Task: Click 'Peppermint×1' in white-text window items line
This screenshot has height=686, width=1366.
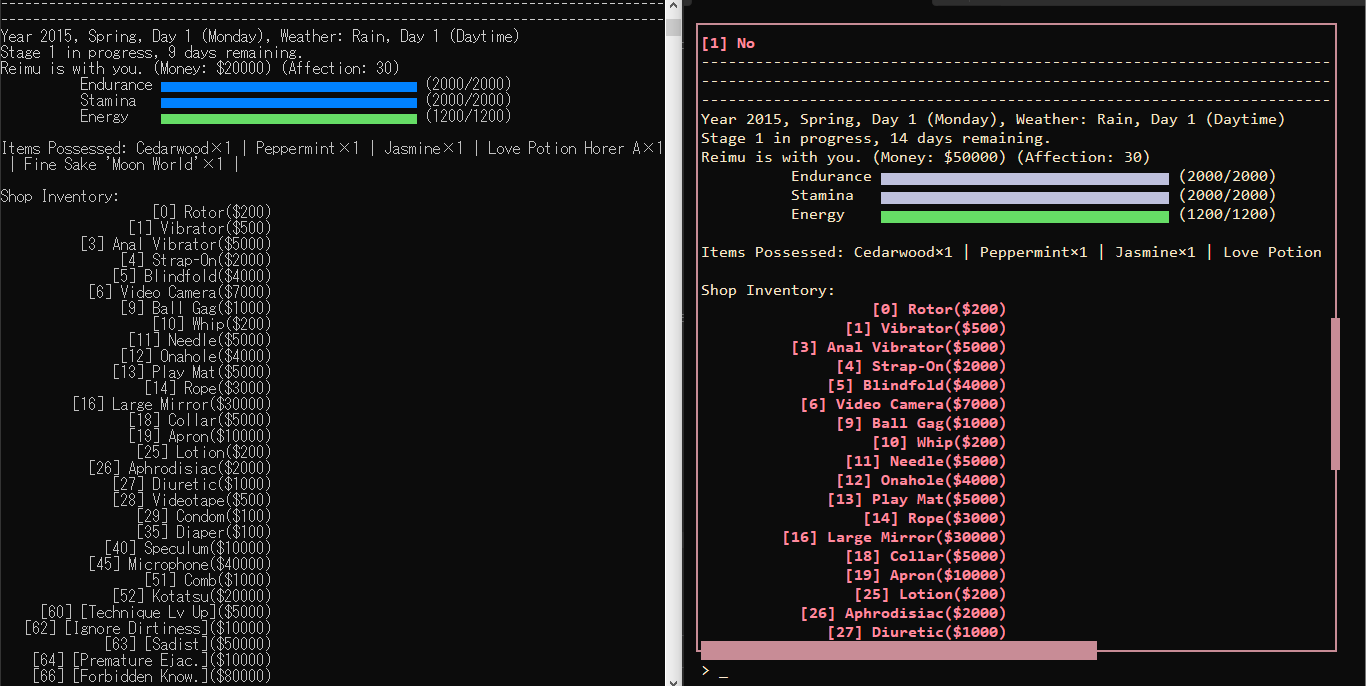Action: 307,148
